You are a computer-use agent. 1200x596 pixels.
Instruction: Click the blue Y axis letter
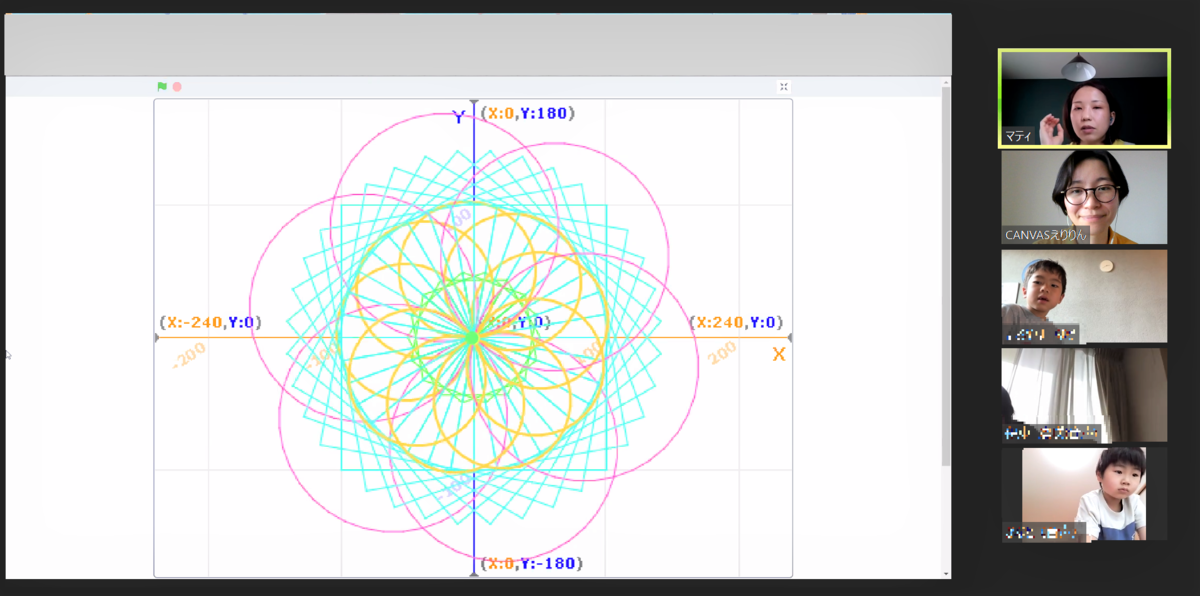coord(459,117)
